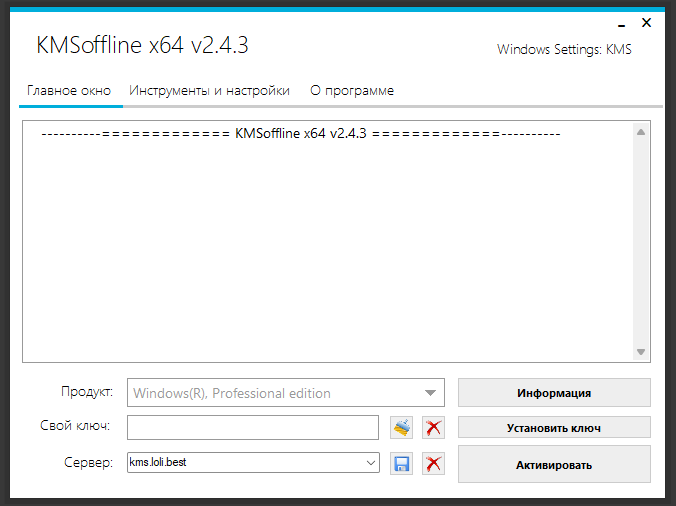Screen dimensions: 676x506
Task: Expand the Сервер combo box arrow
Action: [371, 463]
